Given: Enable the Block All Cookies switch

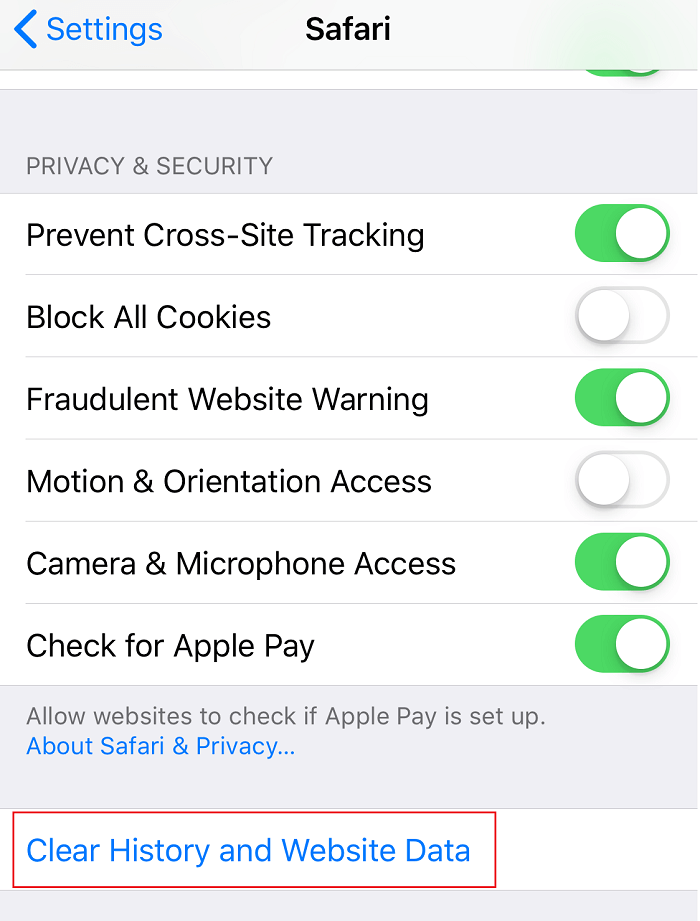Looking at the screenshot, I should pyautogui.click(x=622, y=315).
